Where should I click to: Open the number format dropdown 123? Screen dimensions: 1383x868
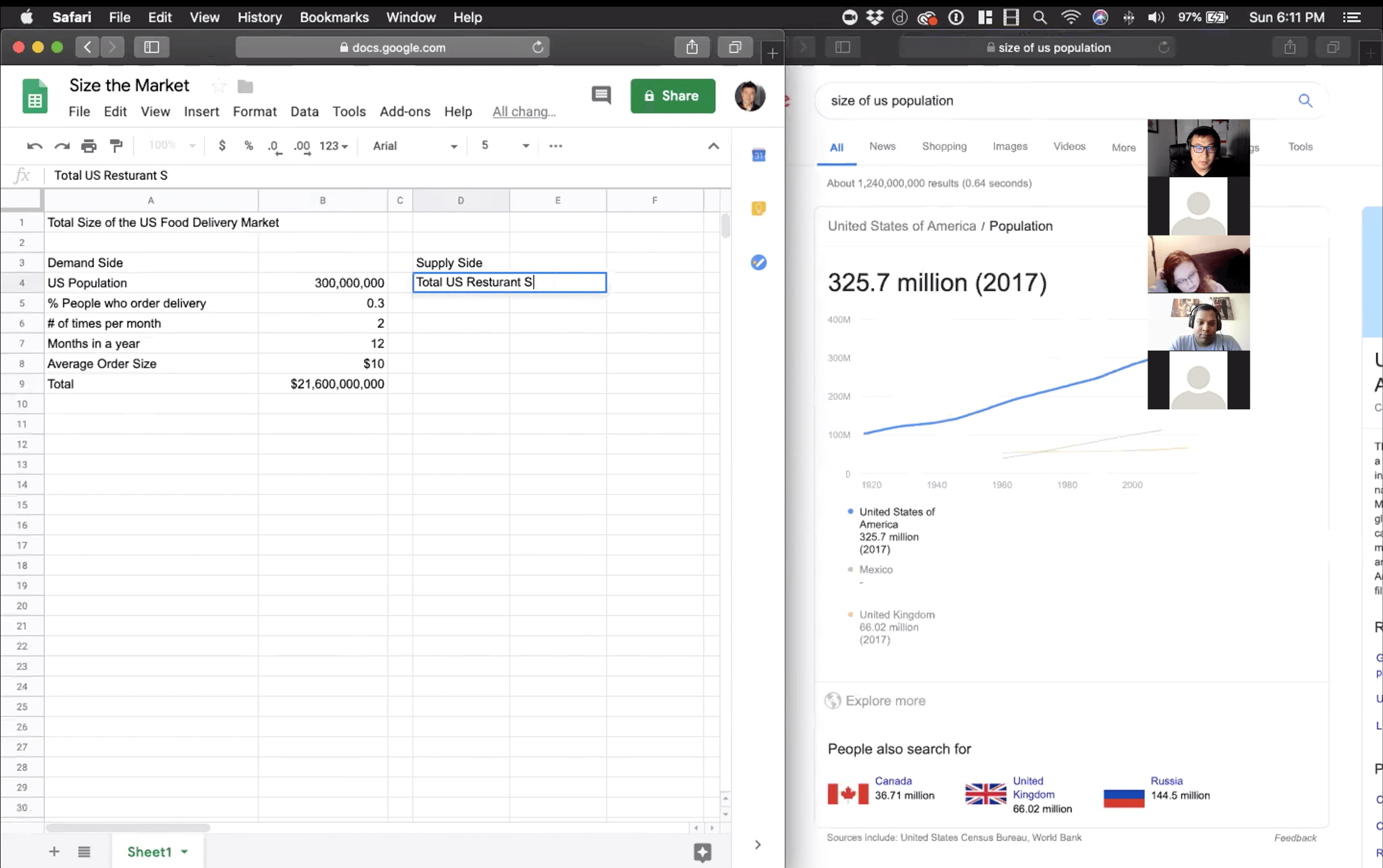click(x=335, y=146)
